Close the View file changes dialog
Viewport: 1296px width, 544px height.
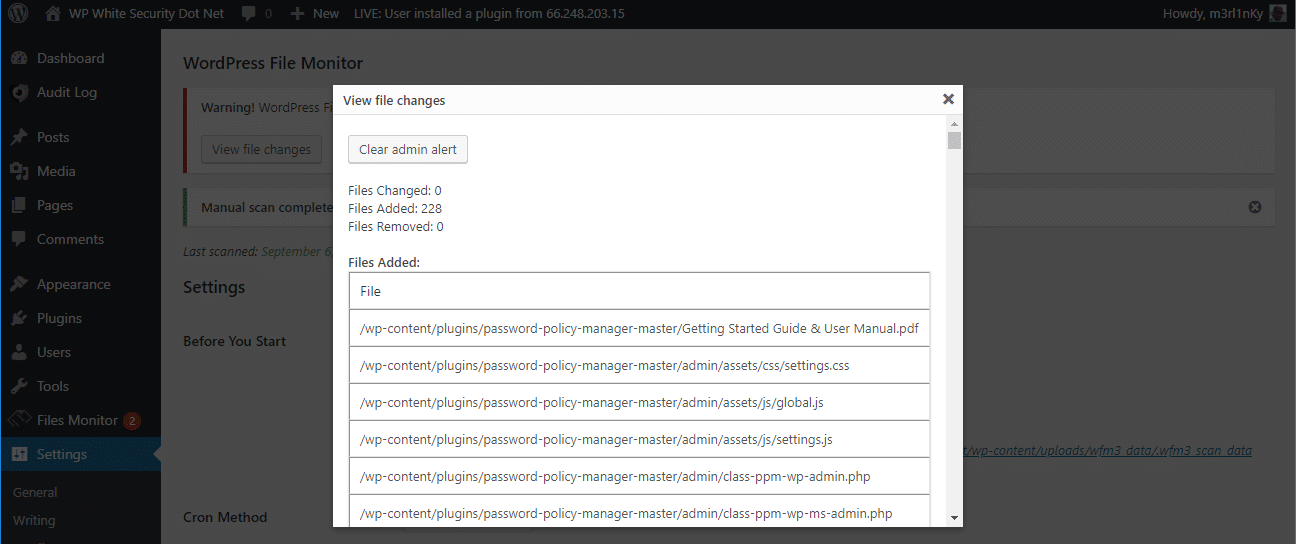pyautogui.click(x=948, y=99)
